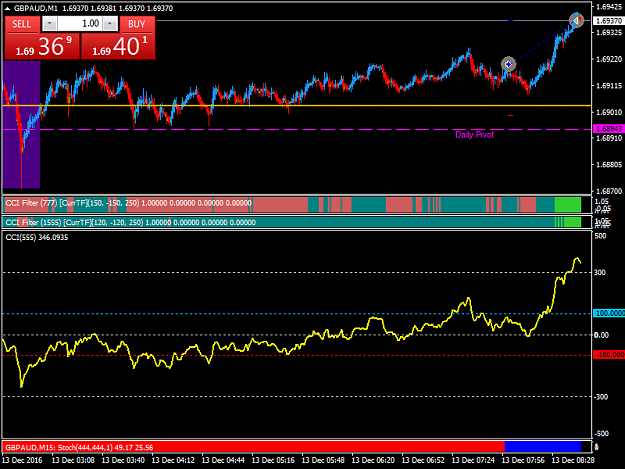
Task: Click the 1.68700 price scale value
Action: click(609, 191)
